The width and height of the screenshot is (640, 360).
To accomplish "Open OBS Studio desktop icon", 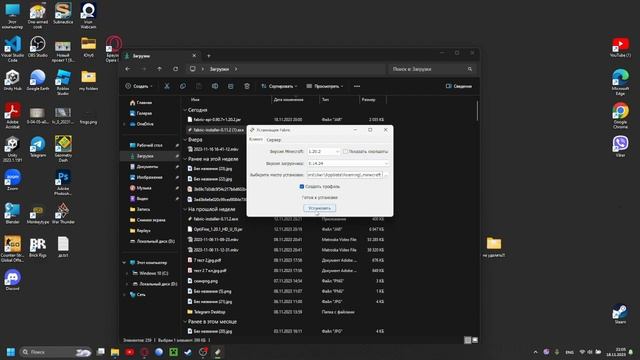I will [x=38, y=47].
